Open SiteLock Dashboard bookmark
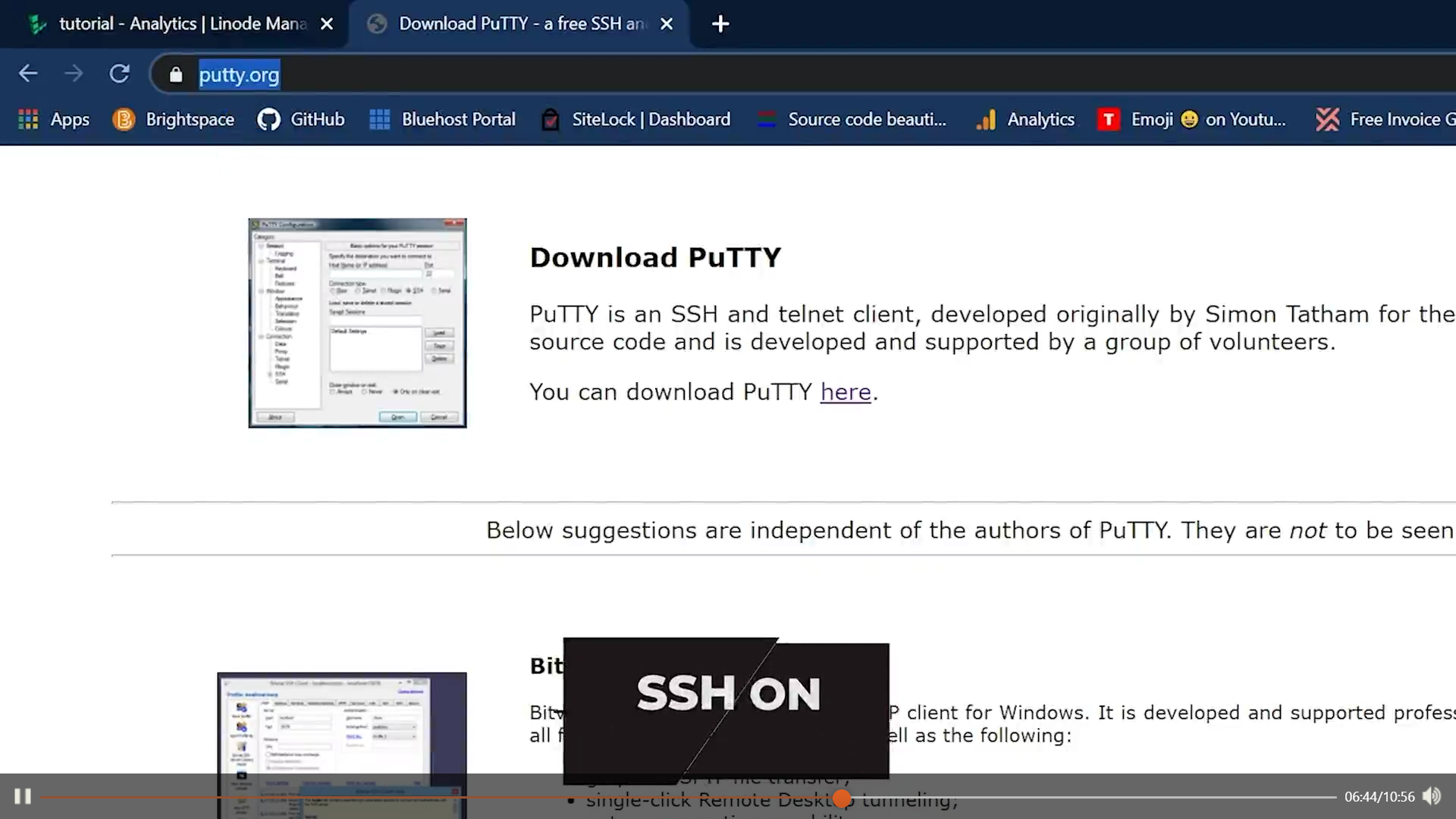 point(635,119)
